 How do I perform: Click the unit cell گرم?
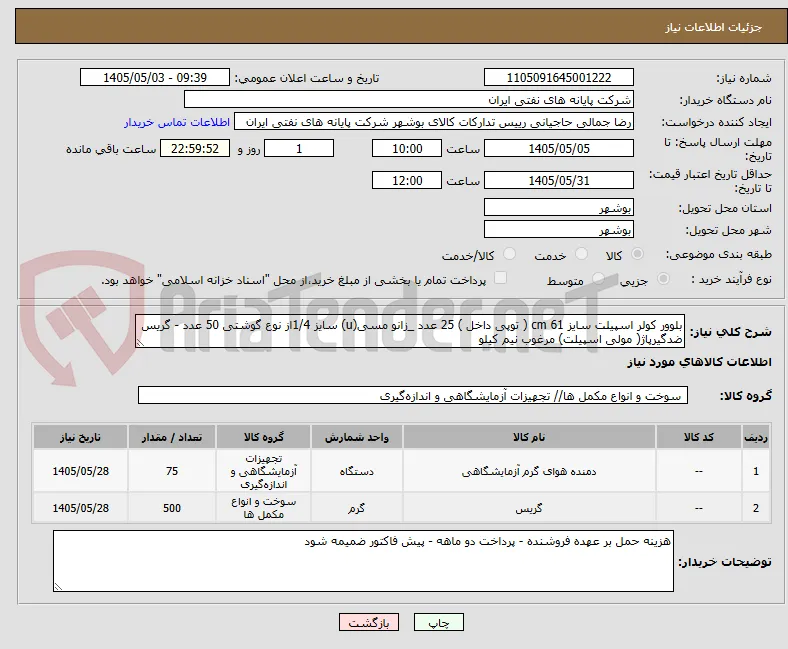[356, 509]
